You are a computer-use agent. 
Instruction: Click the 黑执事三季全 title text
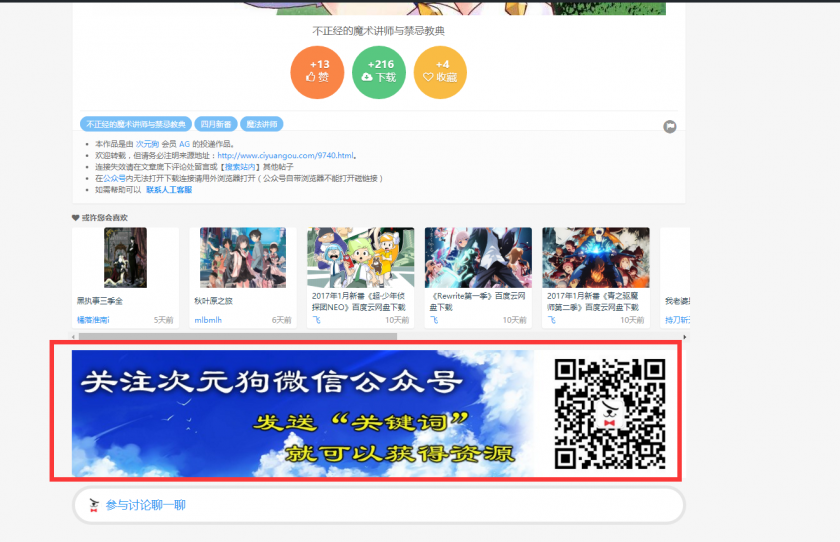click(100, 301)
